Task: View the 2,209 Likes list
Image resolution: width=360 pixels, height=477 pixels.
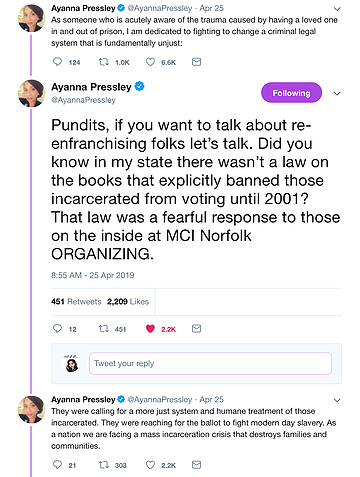Action: 128,302
